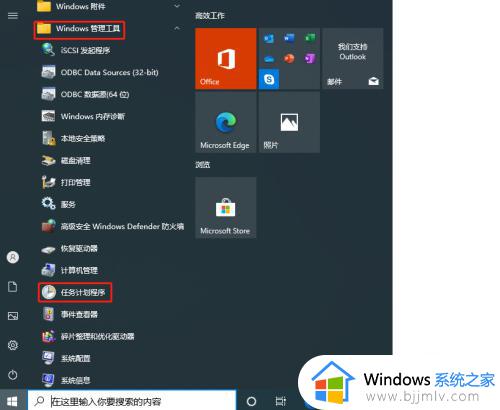The width and height of the screenshot is (500, 410).
Task: Click the 任务计划程序 text label
Action: coord(83,292)
